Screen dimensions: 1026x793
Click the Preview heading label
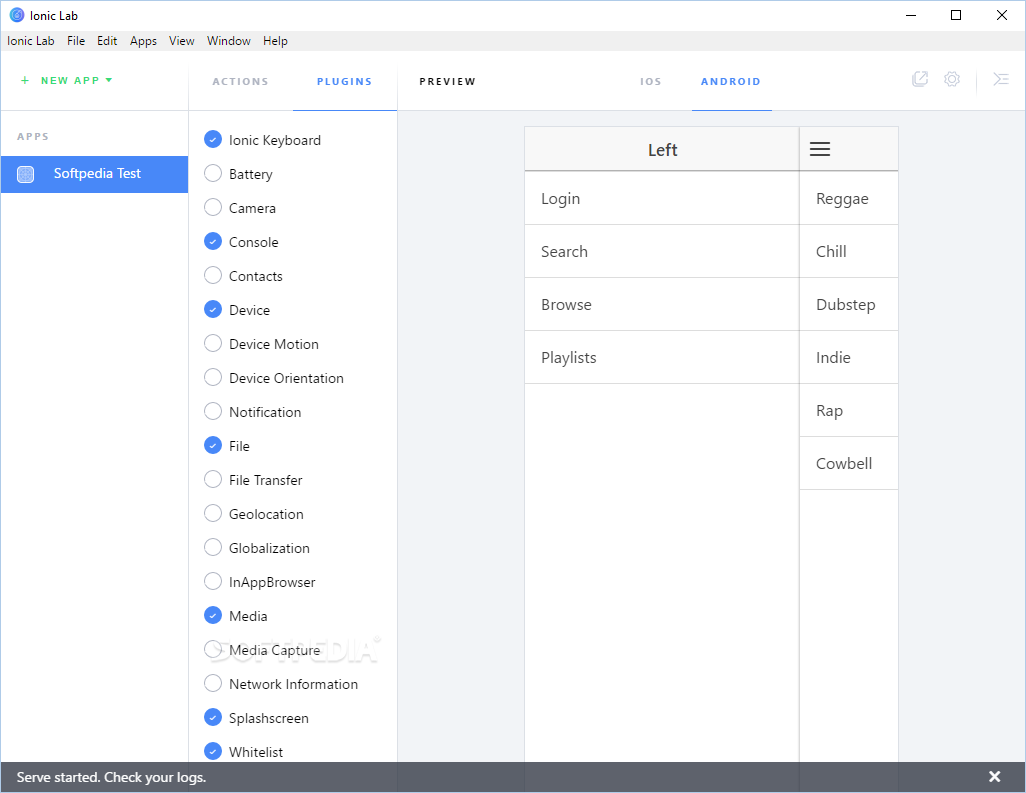click(448, 81)
